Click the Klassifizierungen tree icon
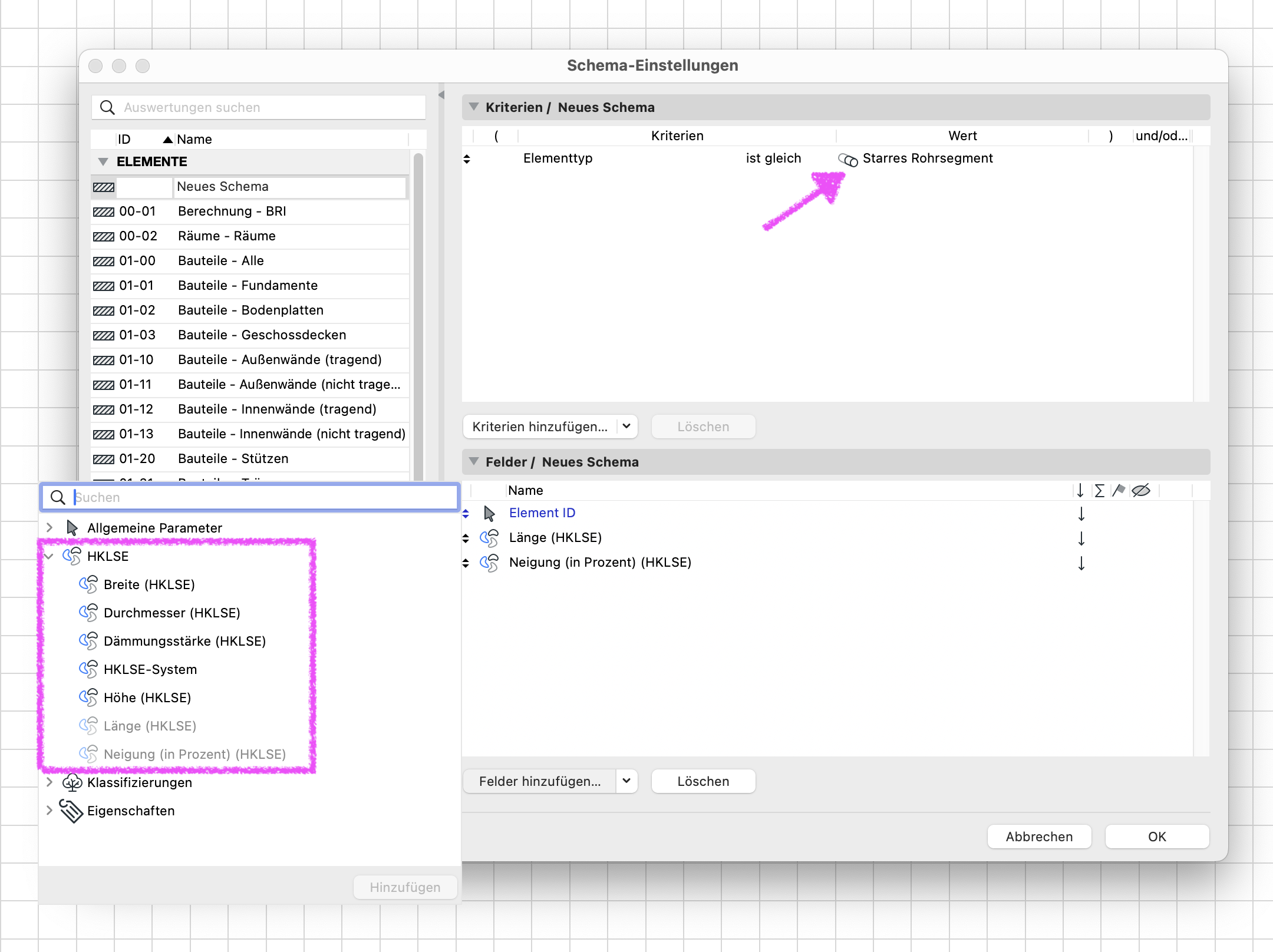Screen dimensions: 1273x952 tap(72, 782)
